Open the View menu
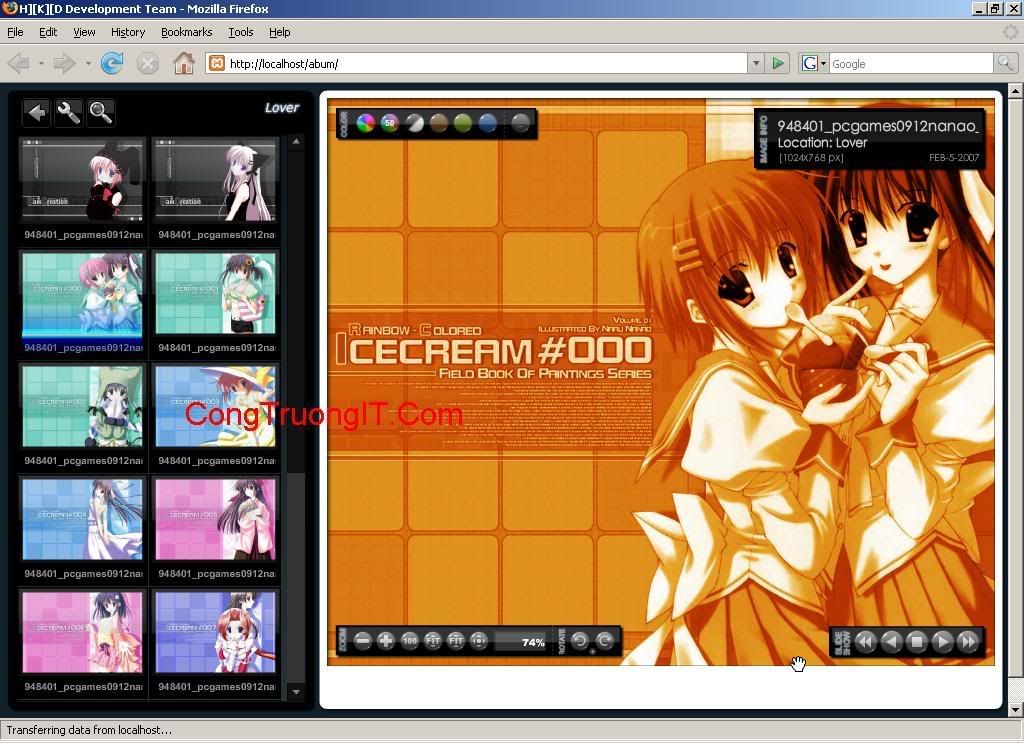The width and height of the screenshot is (1024, 743). (84, 32)
